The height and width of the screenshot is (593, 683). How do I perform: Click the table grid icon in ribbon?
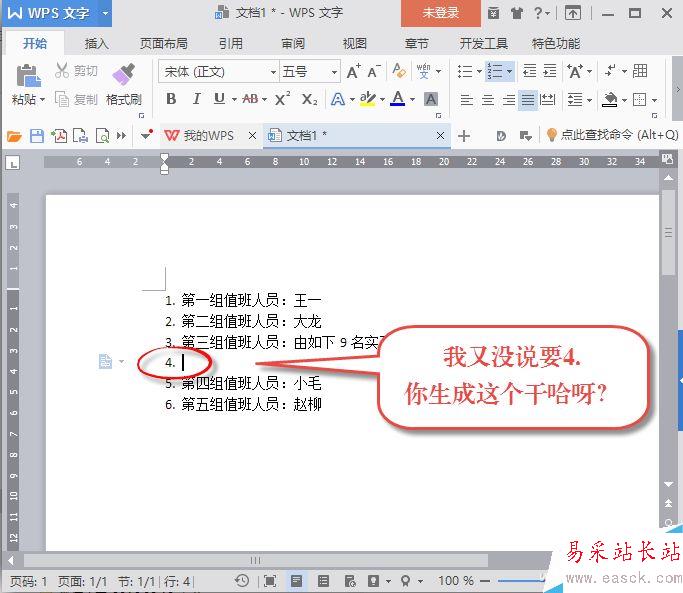(x=639, y=71)
